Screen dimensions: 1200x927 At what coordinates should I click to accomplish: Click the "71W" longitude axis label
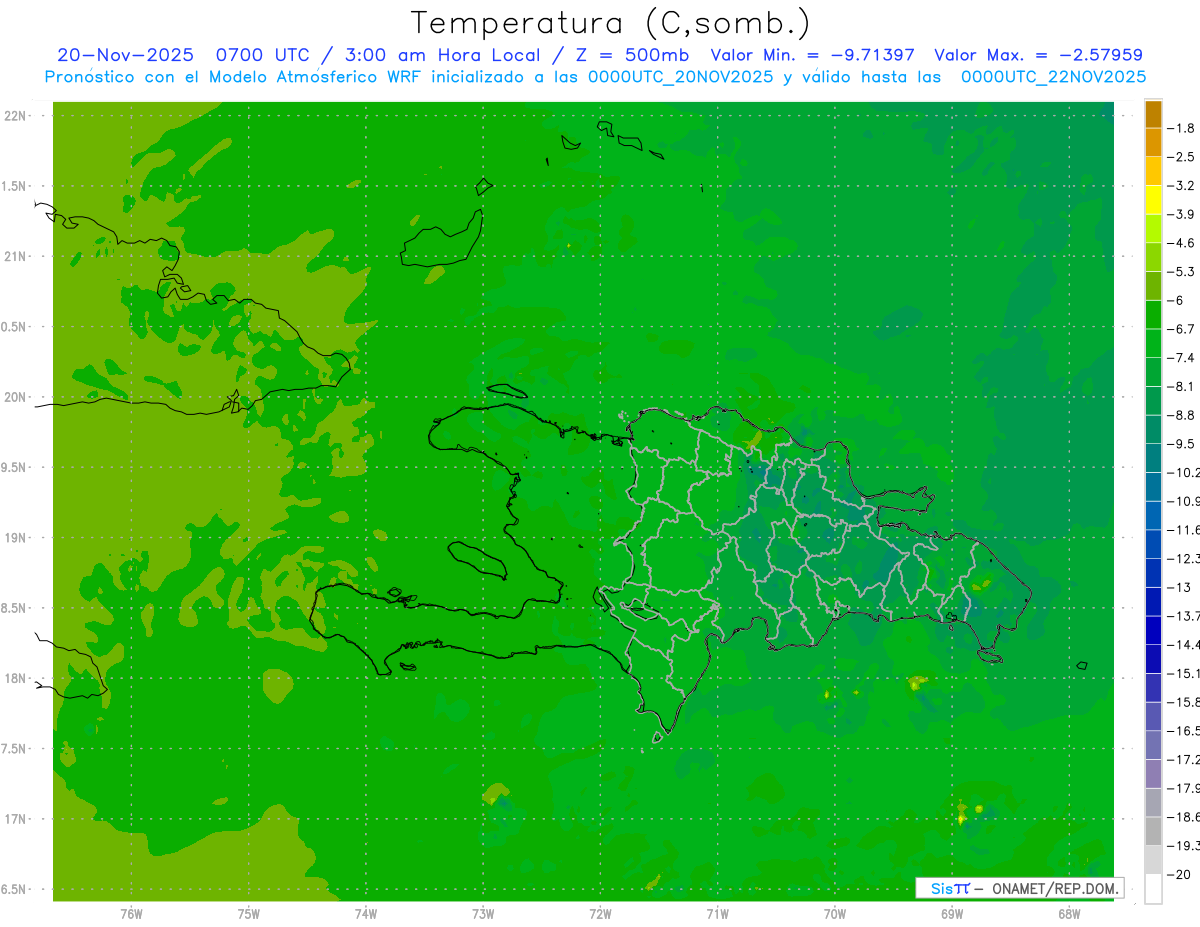pyautogui.click(x=717, y=914)
